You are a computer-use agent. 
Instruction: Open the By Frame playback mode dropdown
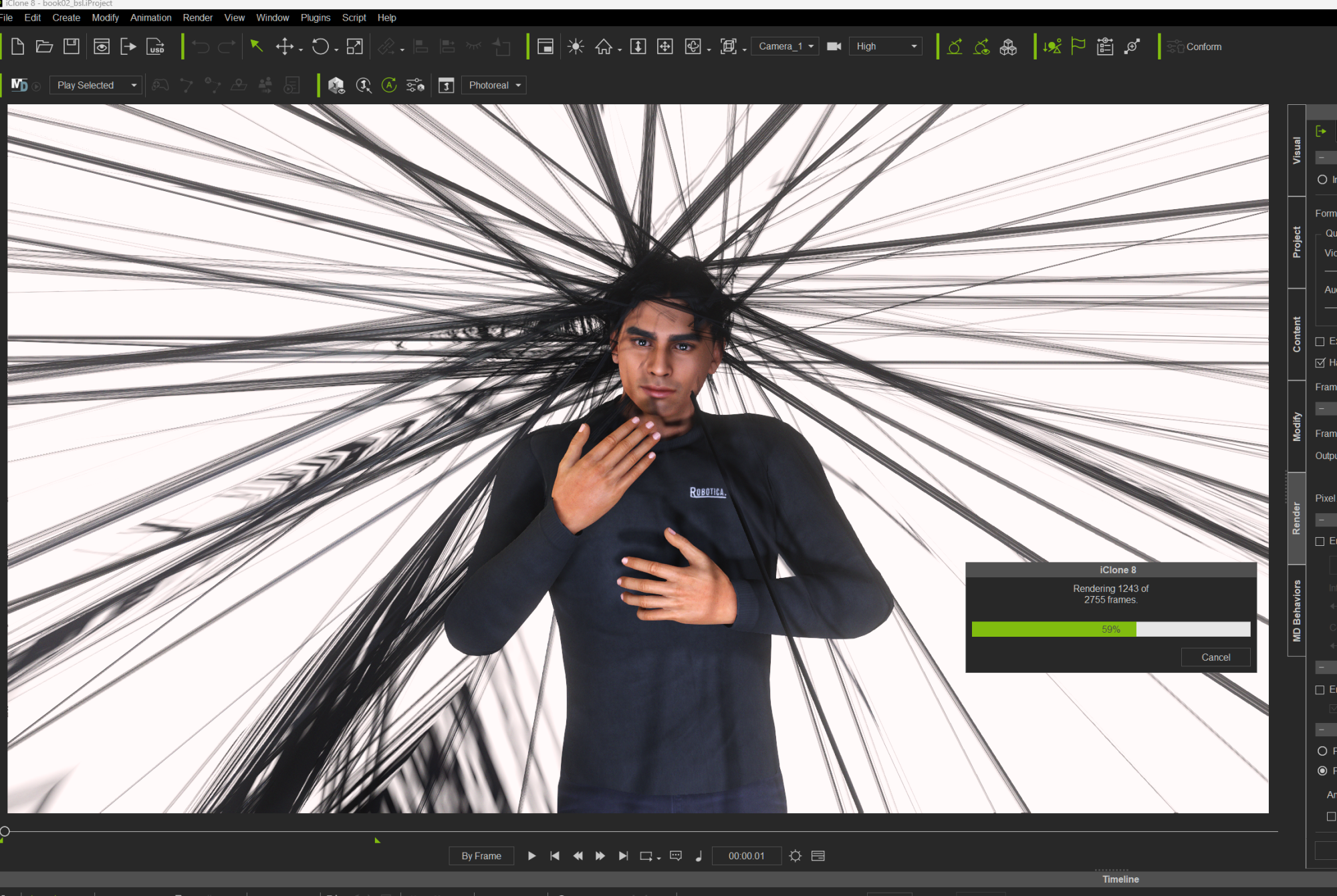click(481, 856)
